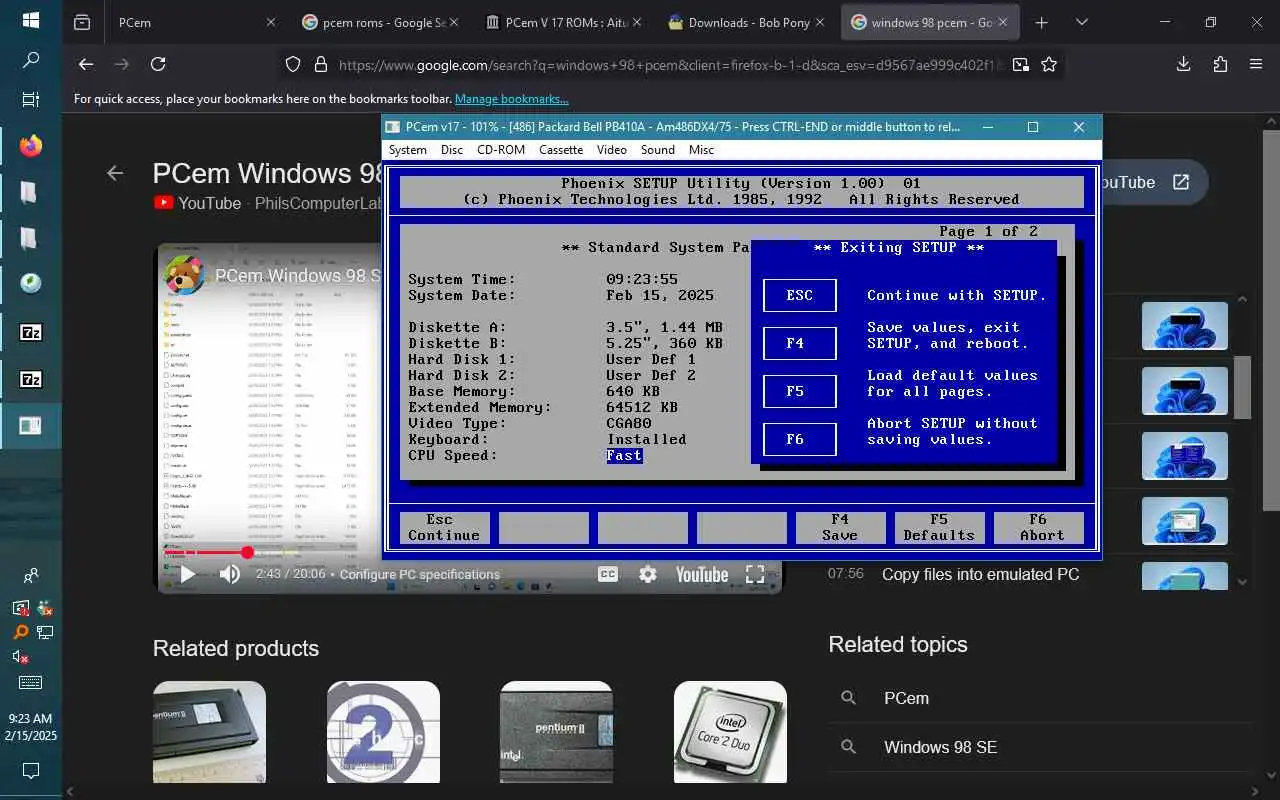Open the first Pentium II product thumbnail
This screenshot has height=800, width=1280.
tap(209, 732)
